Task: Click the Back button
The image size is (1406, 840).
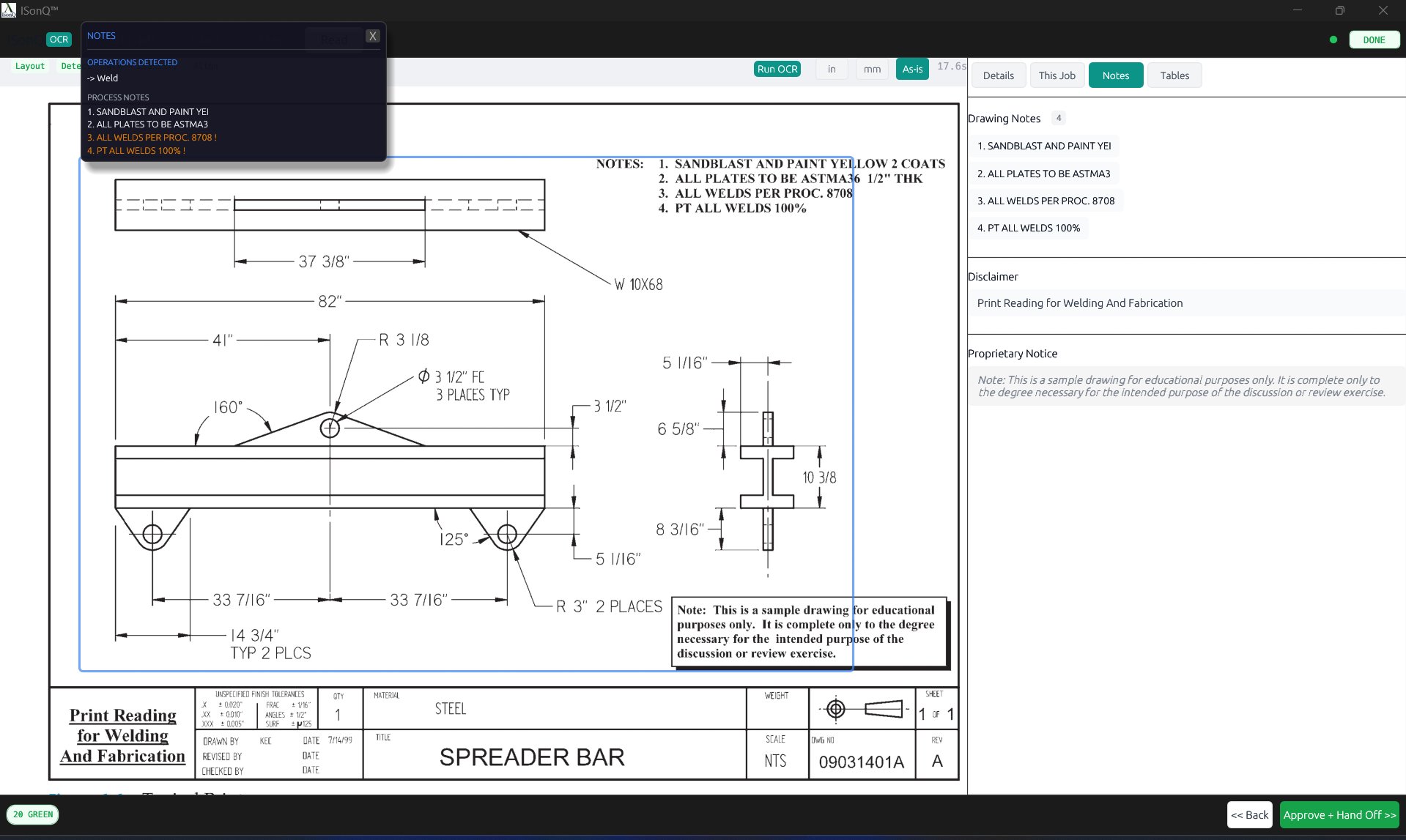Action: coord(1249,814)
